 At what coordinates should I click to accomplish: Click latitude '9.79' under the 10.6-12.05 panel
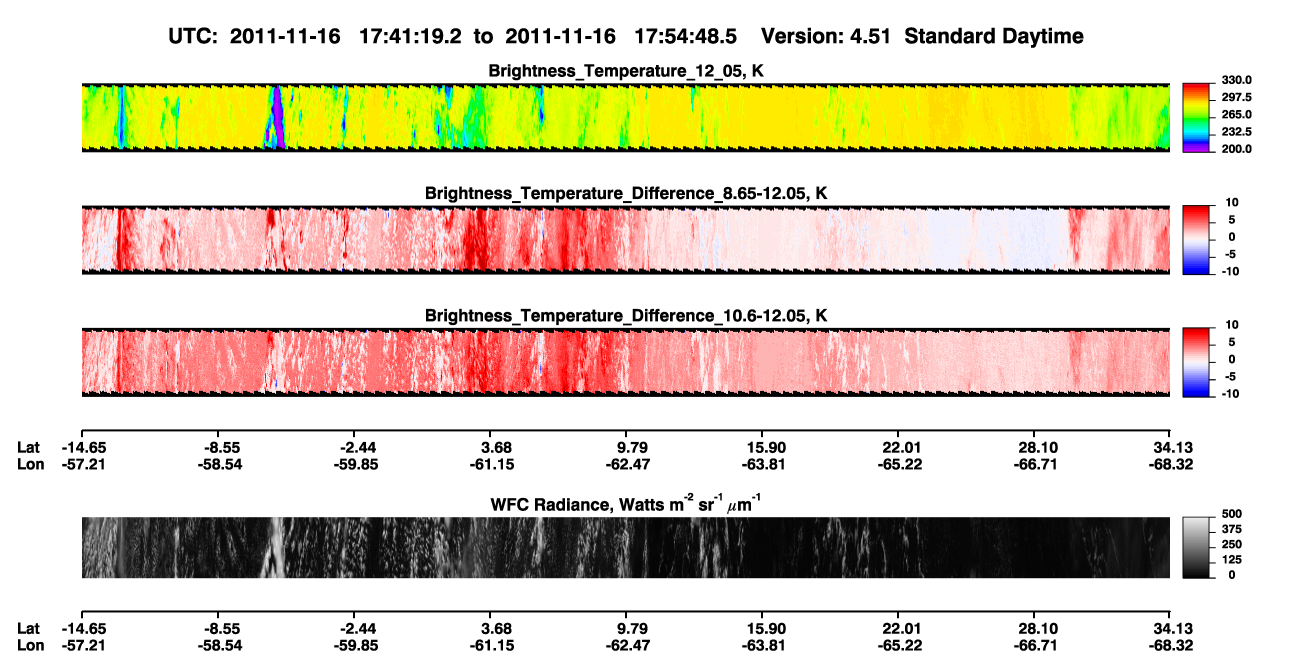point(632,447)
